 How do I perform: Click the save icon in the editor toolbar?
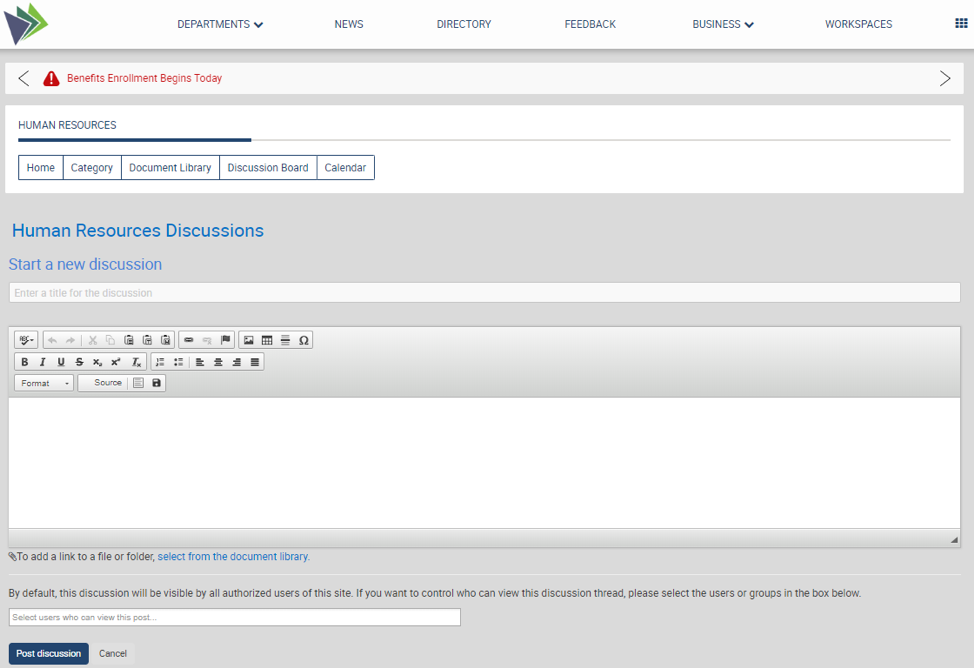click(157, 383)
